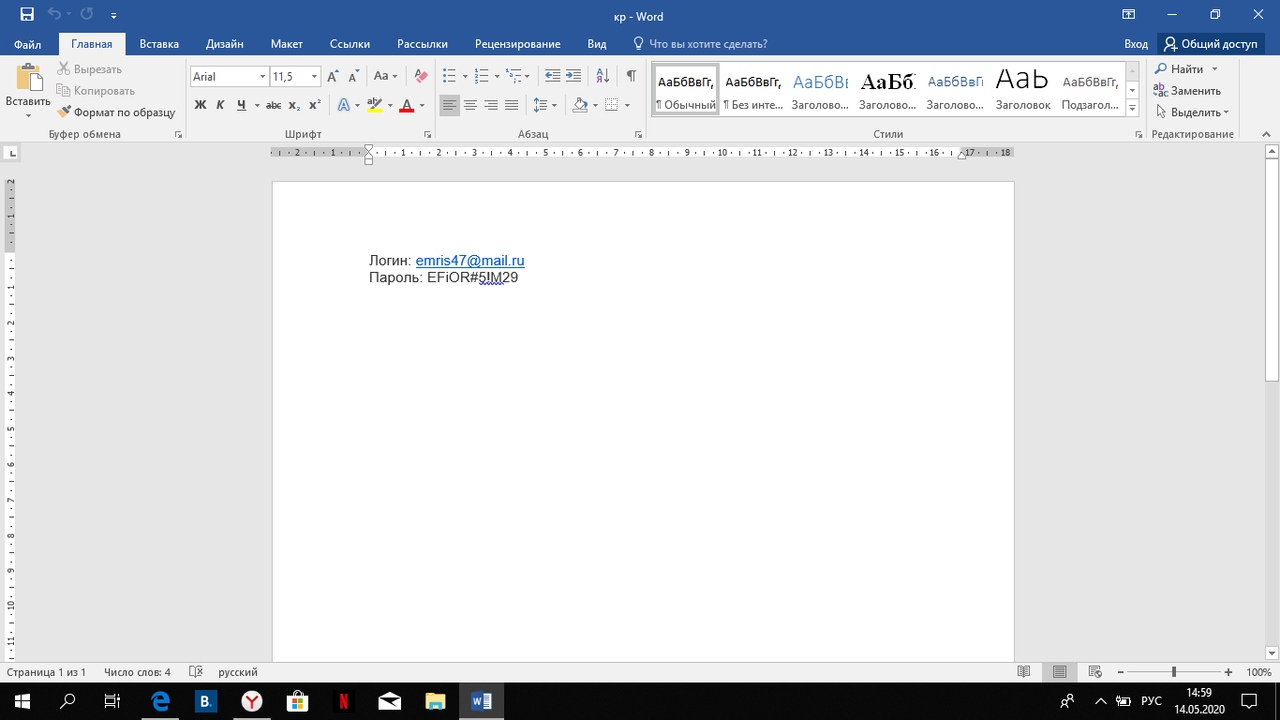Image resolution: width=1280 pixels, height=720 pixels.
Task: Toggle italic formatting (К)
Action: click(x=221, y=105)
